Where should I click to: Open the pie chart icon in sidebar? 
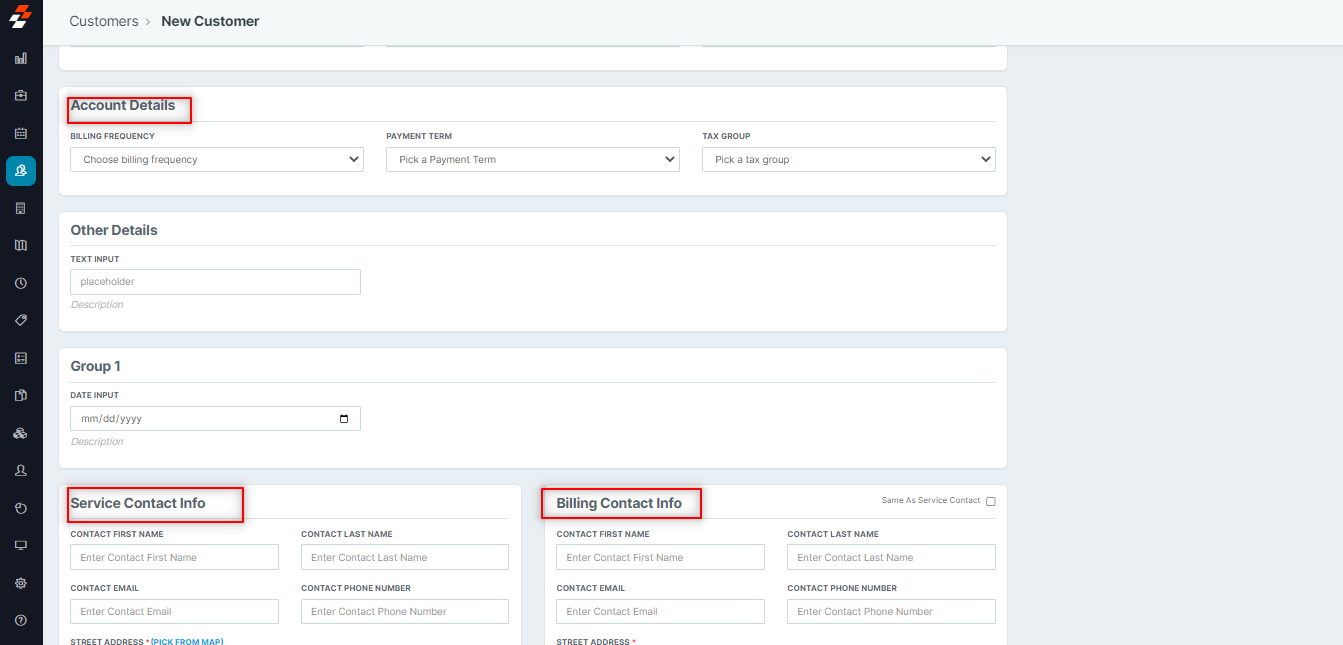click(x=21, y=508)
